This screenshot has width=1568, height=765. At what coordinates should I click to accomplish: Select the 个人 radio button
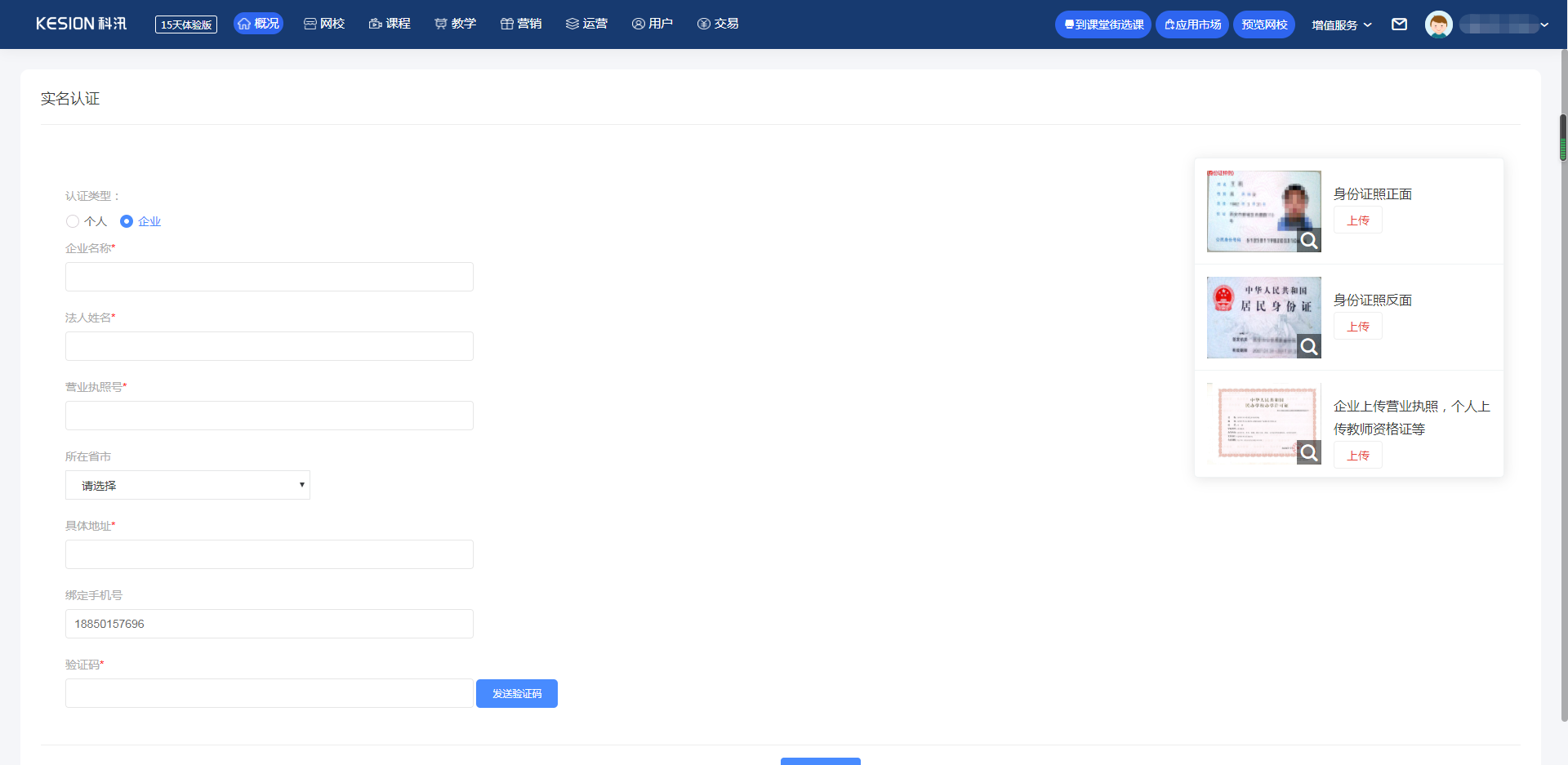73,221
